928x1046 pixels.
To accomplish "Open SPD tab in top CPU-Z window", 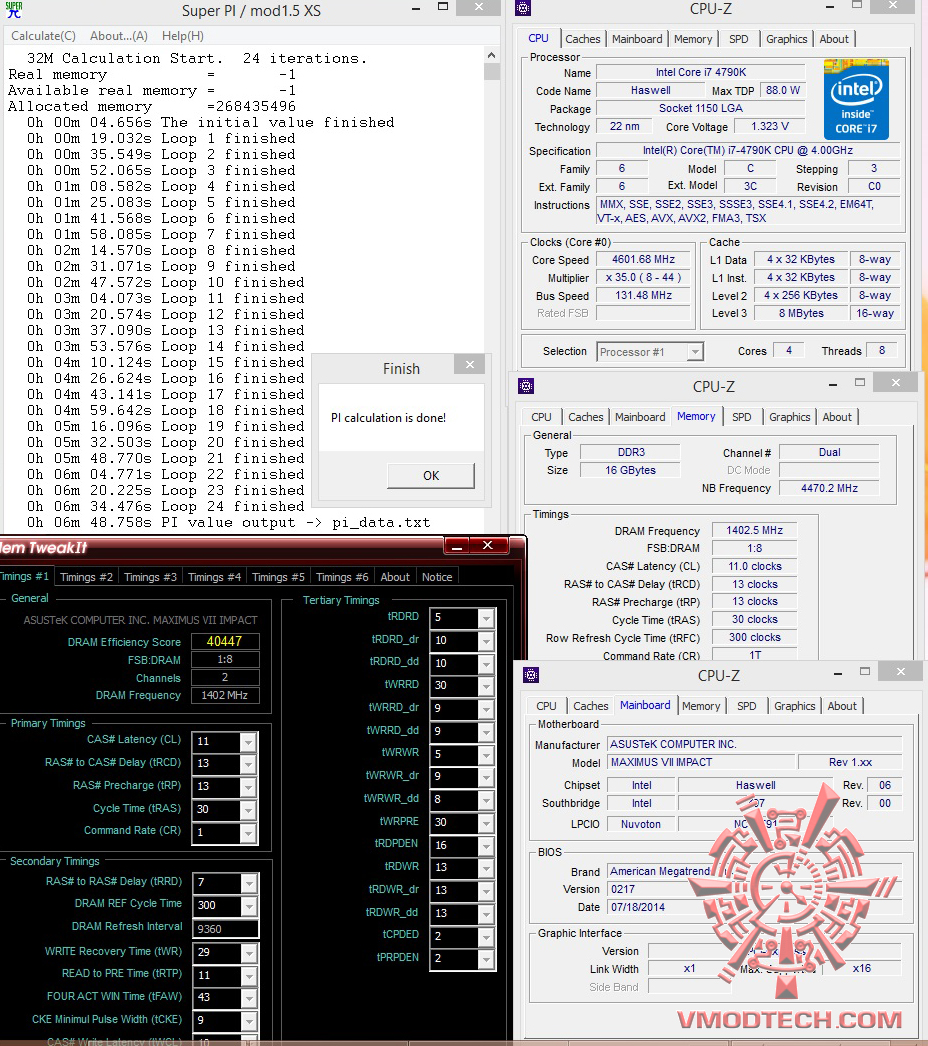I will [739, 39].
